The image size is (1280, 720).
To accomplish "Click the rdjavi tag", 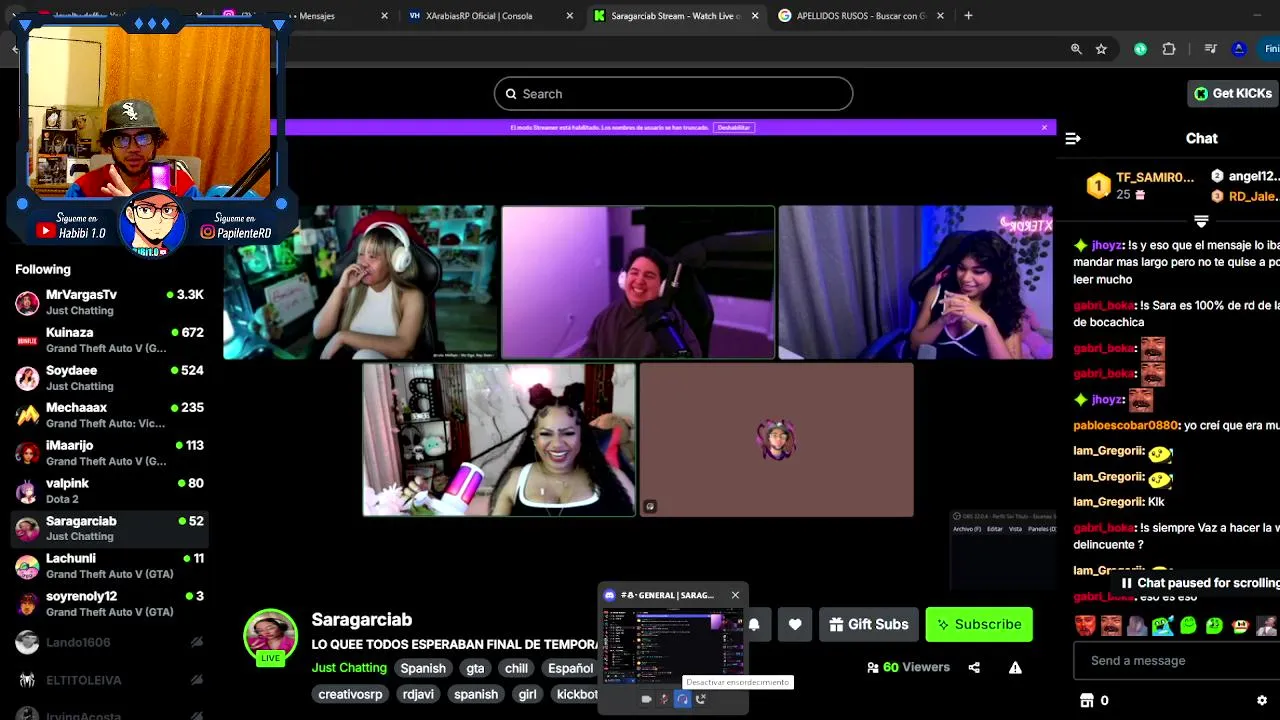I will pos(418,694).
